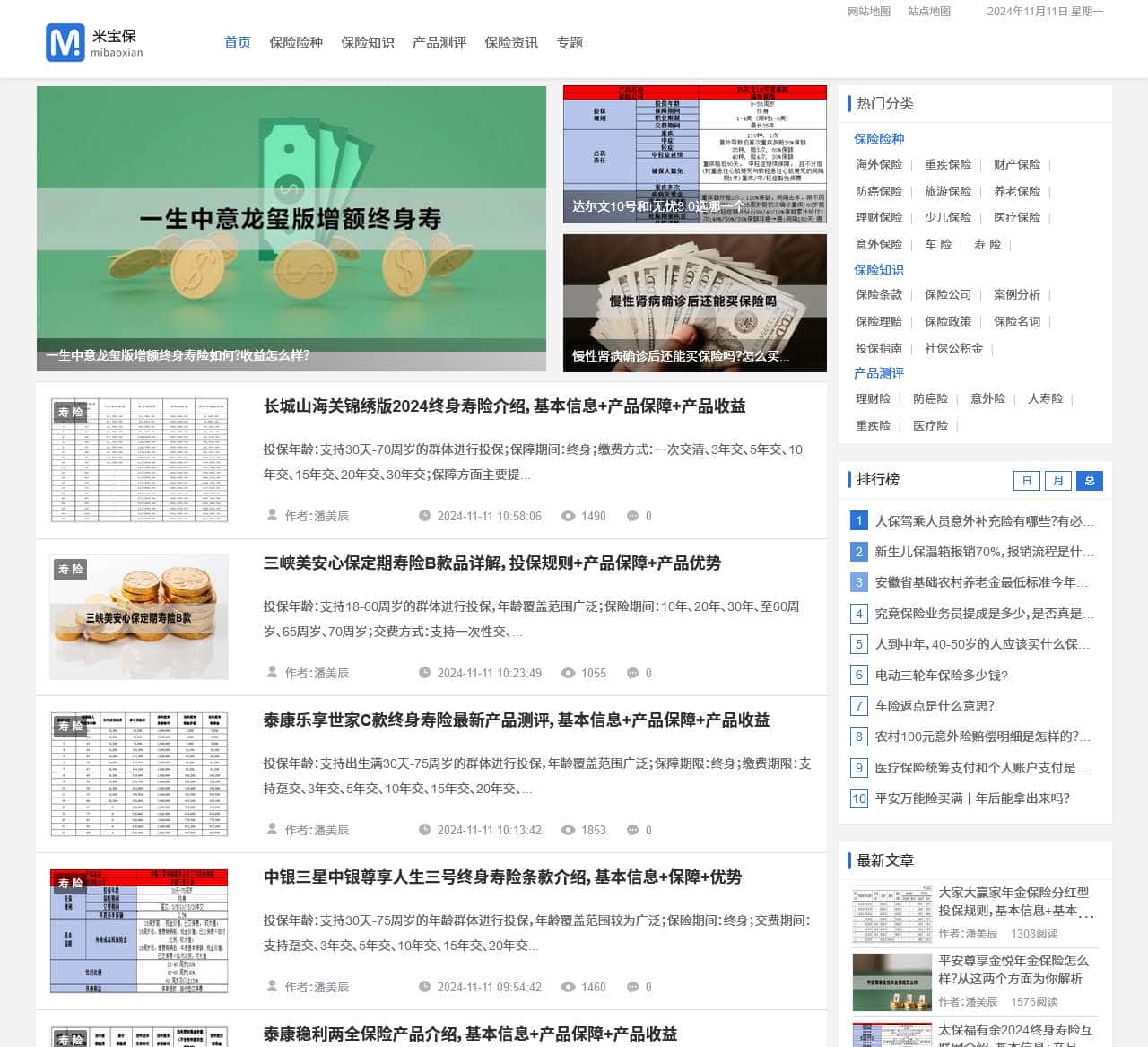Screen dimensions: 1148x1047
Task: Open article 中银三星中银尊享人生三号终身寿险条款介绍
Action: 502,877
